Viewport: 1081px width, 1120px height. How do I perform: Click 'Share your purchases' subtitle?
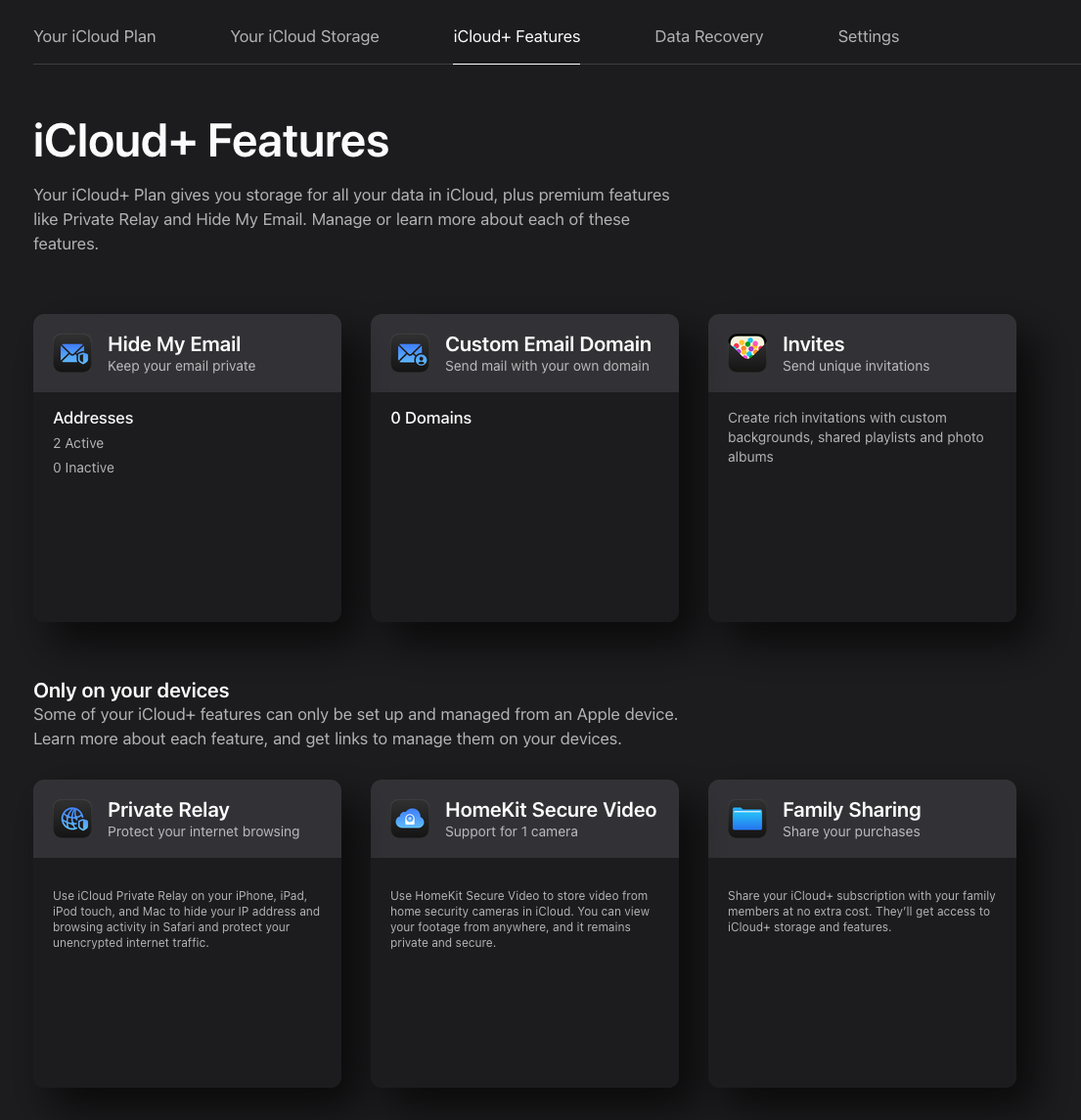pyautogui.click(x=851, y=832)
